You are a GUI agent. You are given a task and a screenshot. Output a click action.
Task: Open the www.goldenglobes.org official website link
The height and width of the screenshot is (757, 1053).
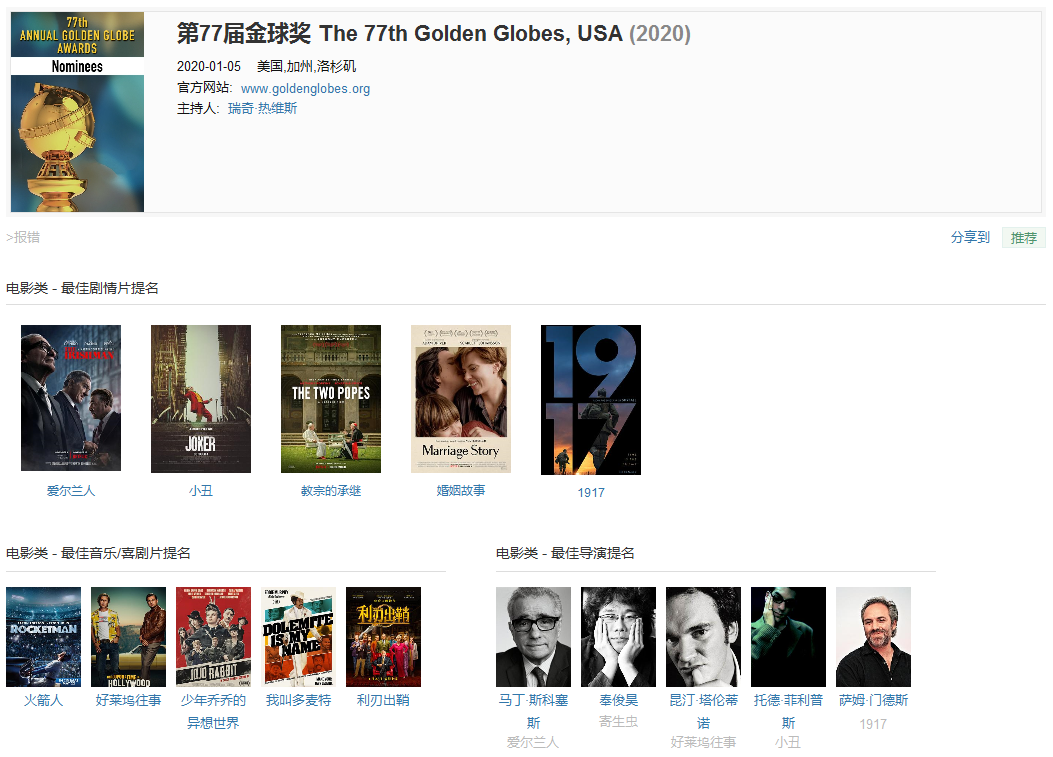point(305,89)
